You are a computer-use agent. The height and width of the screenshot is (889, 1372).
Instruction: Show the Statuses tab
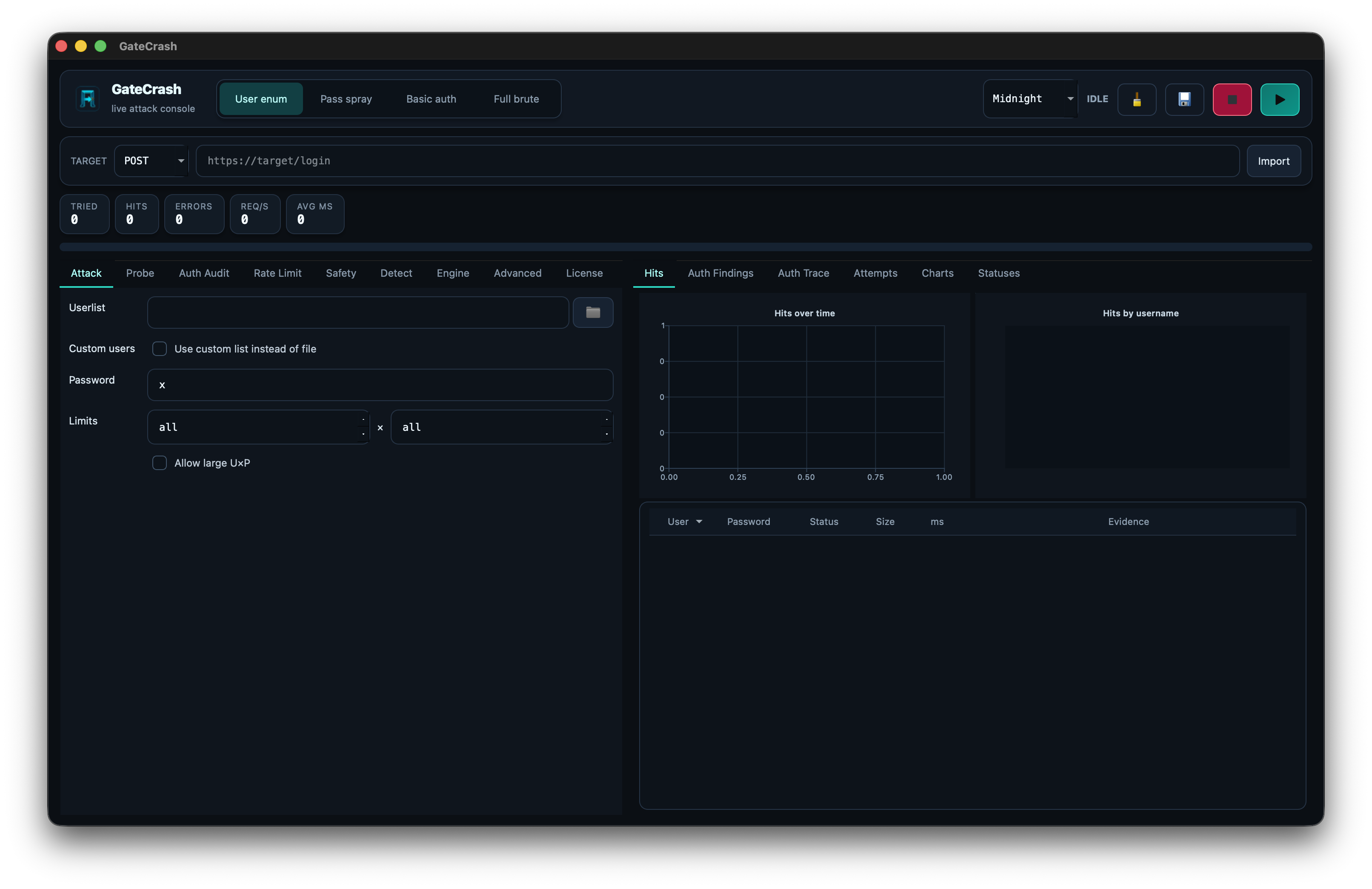coord(998,273)
